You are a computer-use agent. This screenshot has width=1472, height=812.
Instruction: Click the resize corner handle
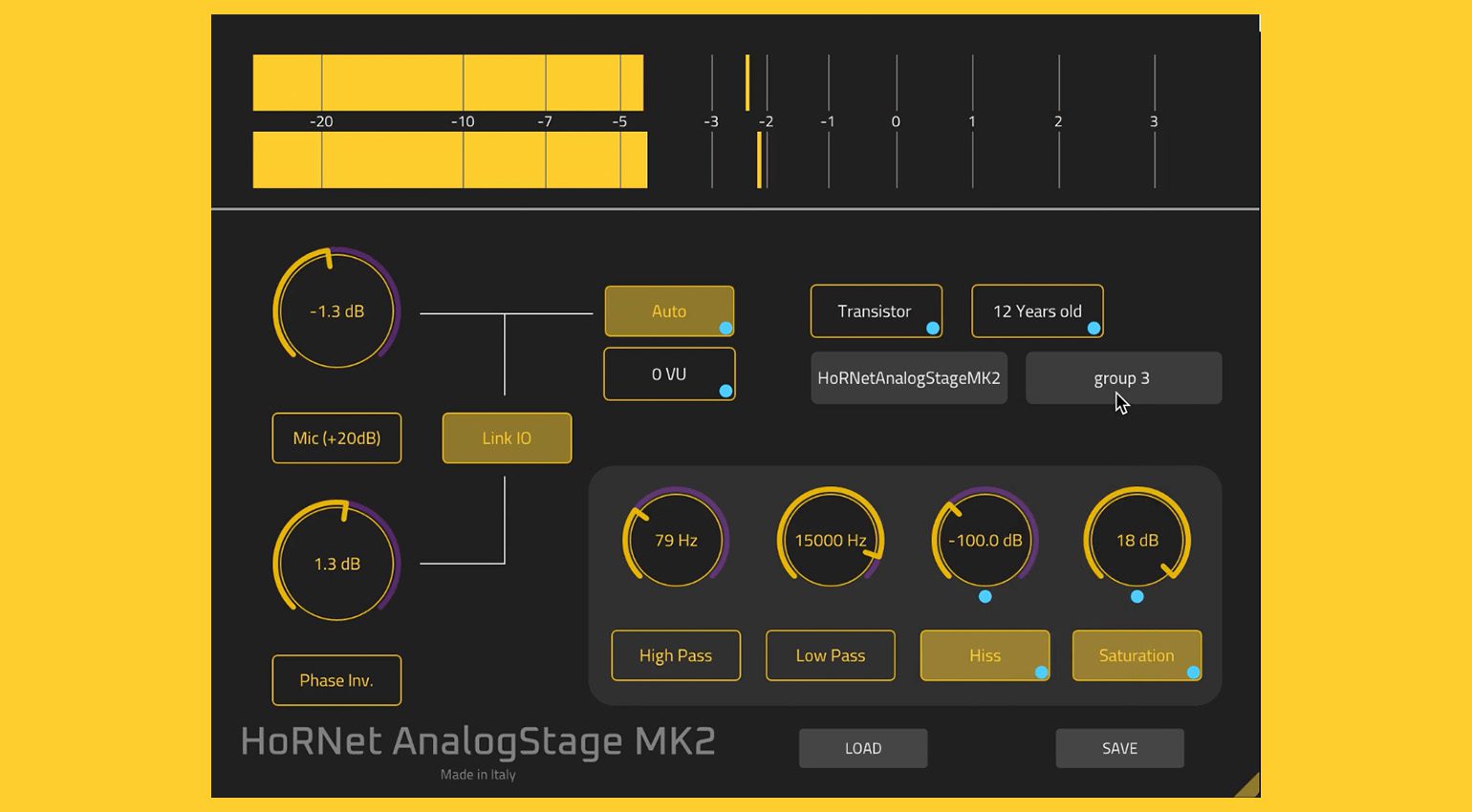pos(1247,785)
